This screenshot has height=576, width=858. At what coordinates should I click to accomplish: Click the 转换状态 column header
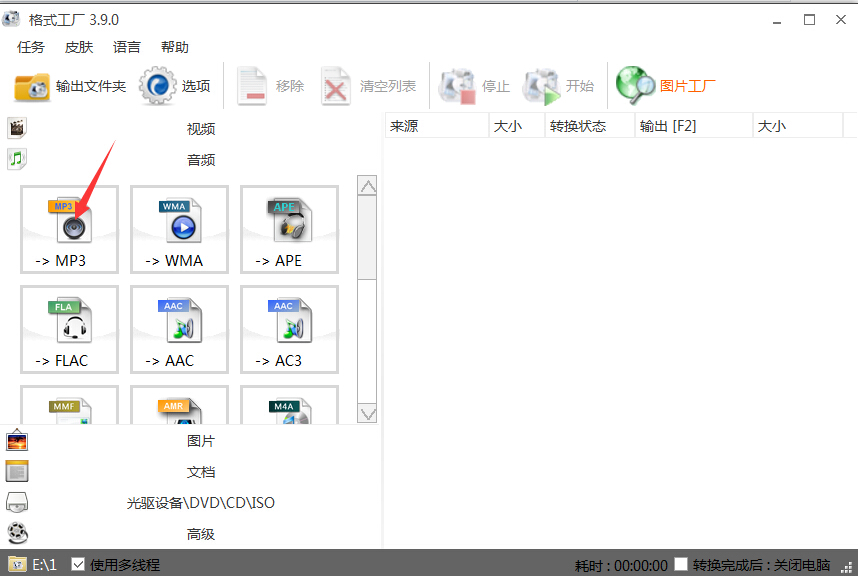click(590, 126)
